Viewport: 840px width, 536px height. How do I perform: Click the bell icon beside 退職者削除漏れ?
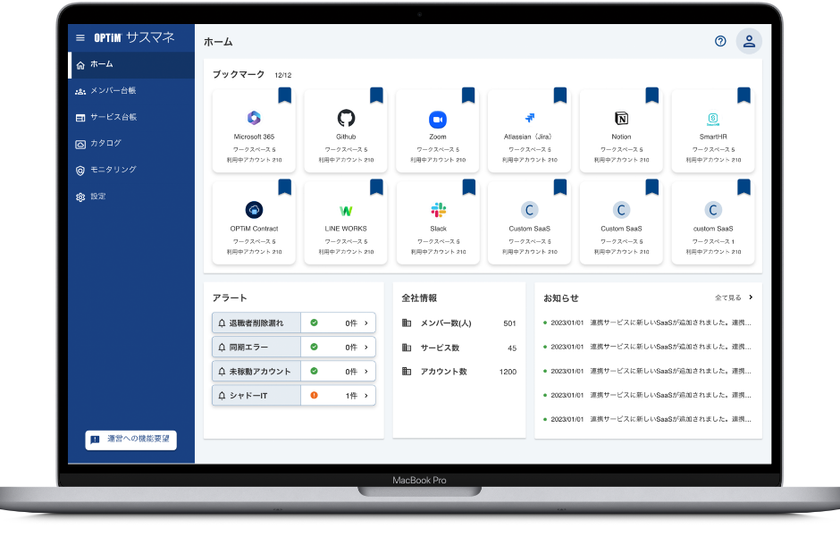pos(222,323)
